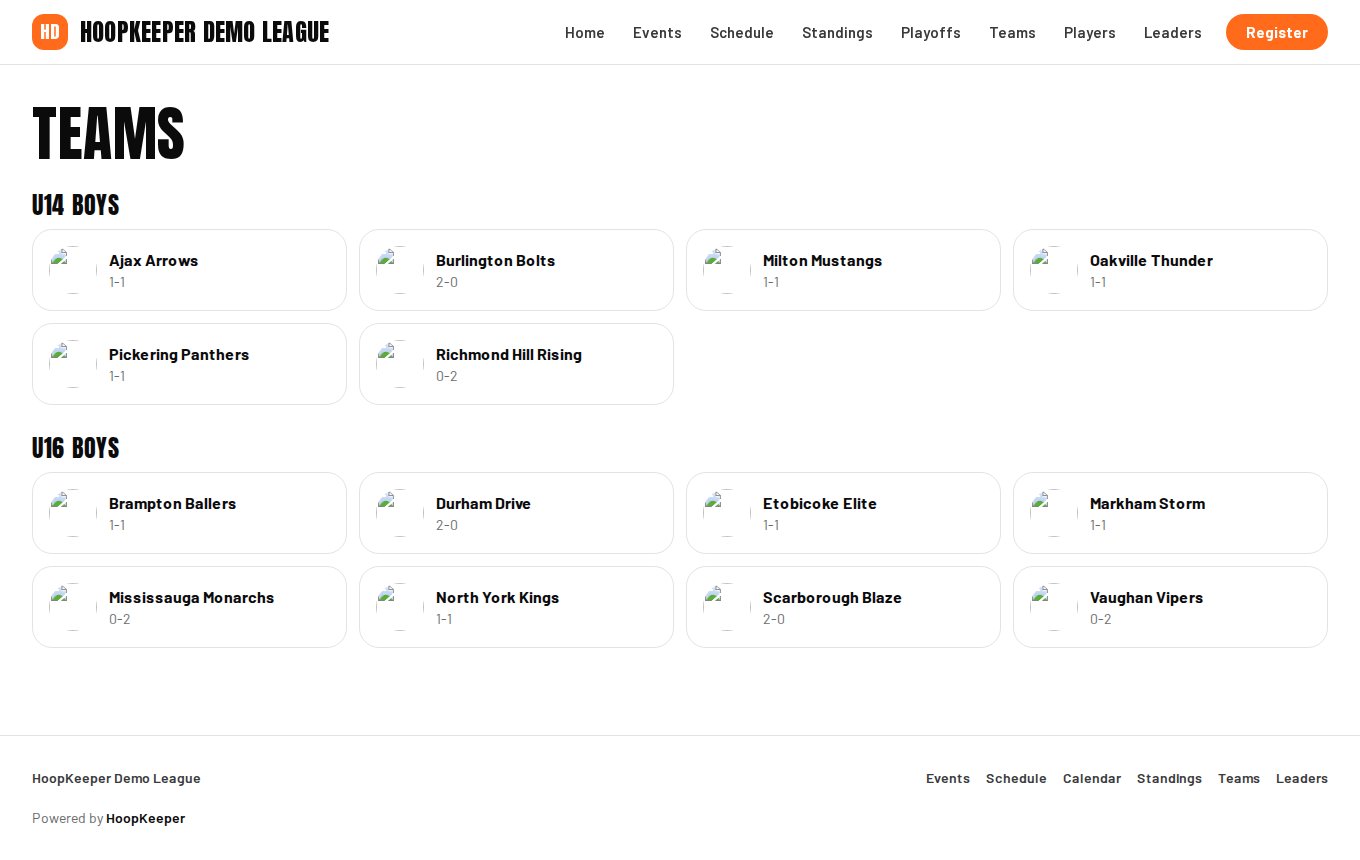Select the Mississauga Monarchs team name

point(191,597)
